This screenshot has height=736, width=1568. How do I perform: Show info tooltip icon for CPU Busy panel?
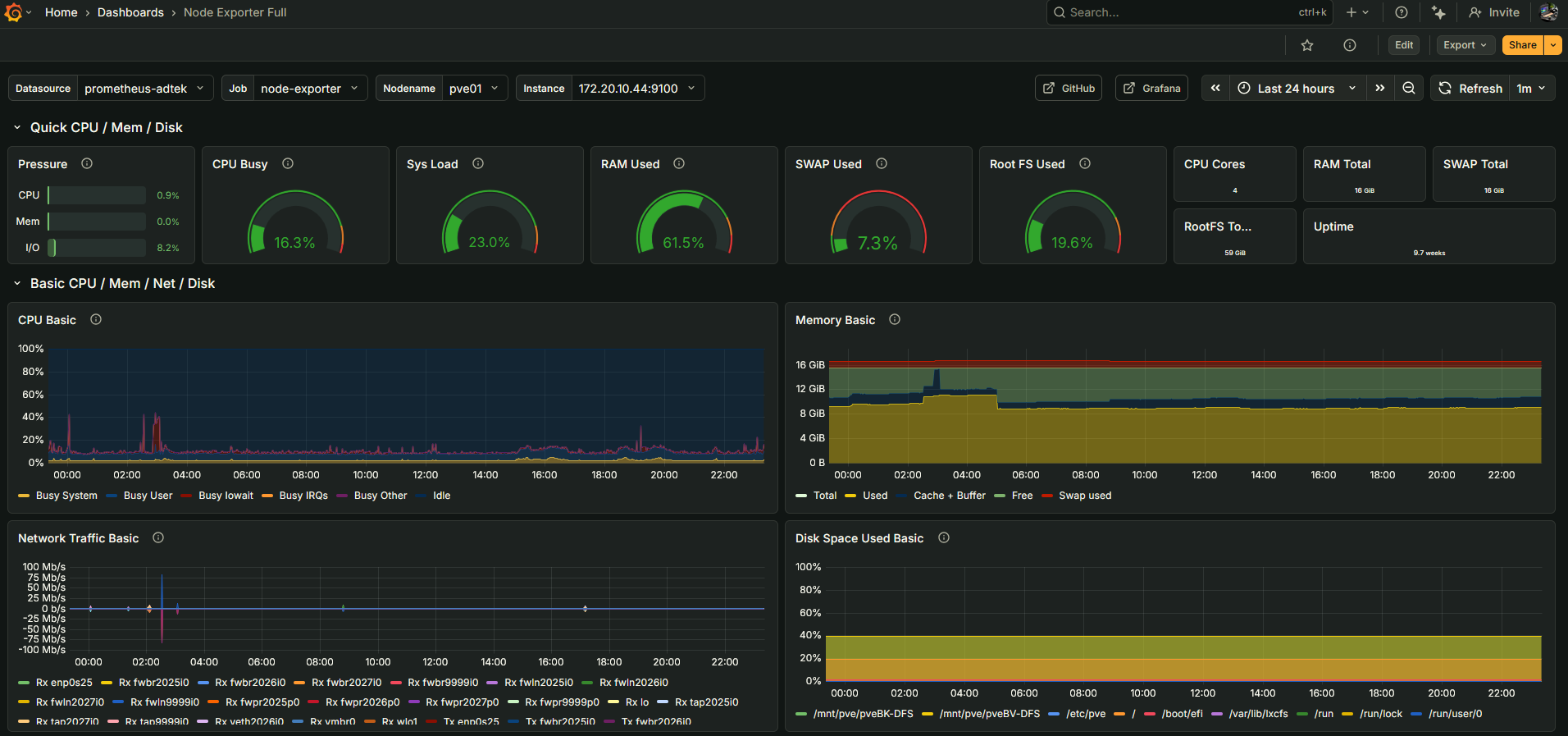point(288,163)
